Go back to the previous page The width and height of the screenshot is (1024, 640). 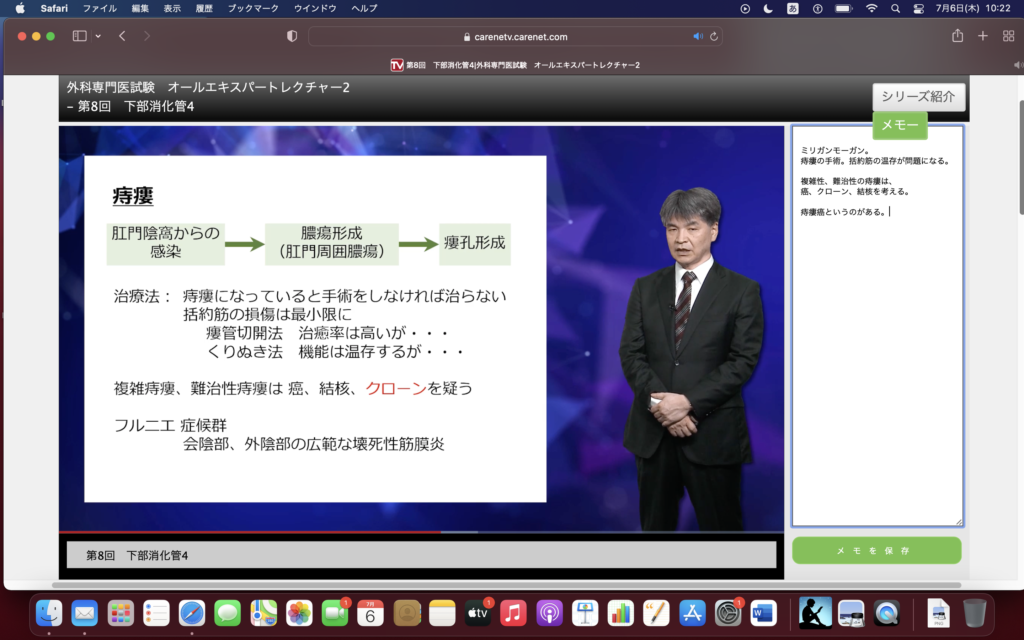[x=122, y=36]
